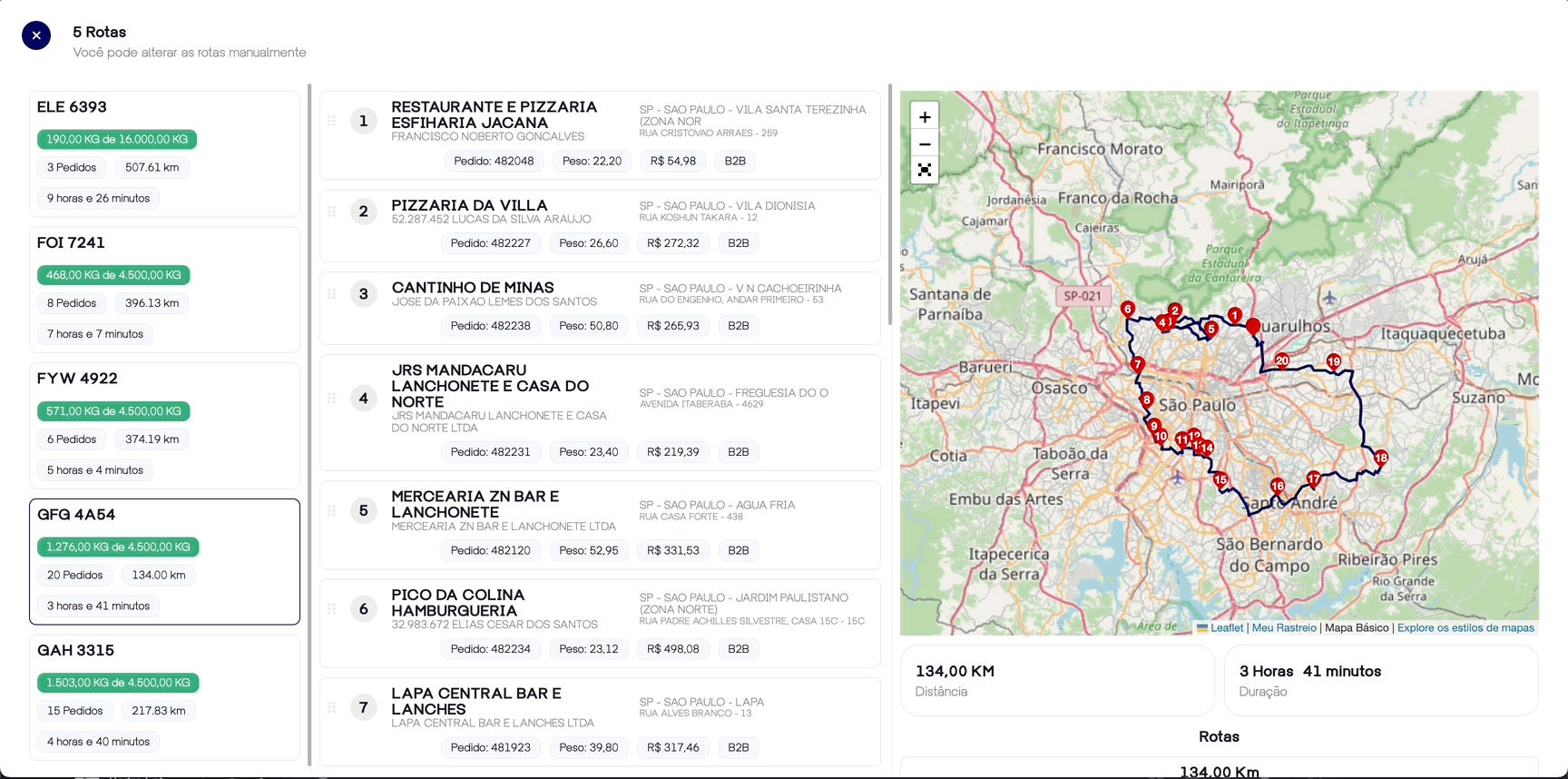
Task: Zoom in on the route map
Action: pyautogui.click(x=924, y=117)
